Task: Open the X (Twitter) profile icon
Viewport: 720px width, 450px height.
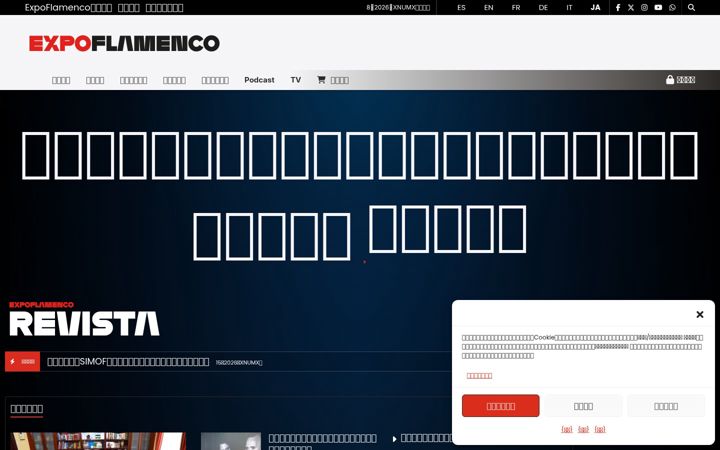Action: click(631, 7)
